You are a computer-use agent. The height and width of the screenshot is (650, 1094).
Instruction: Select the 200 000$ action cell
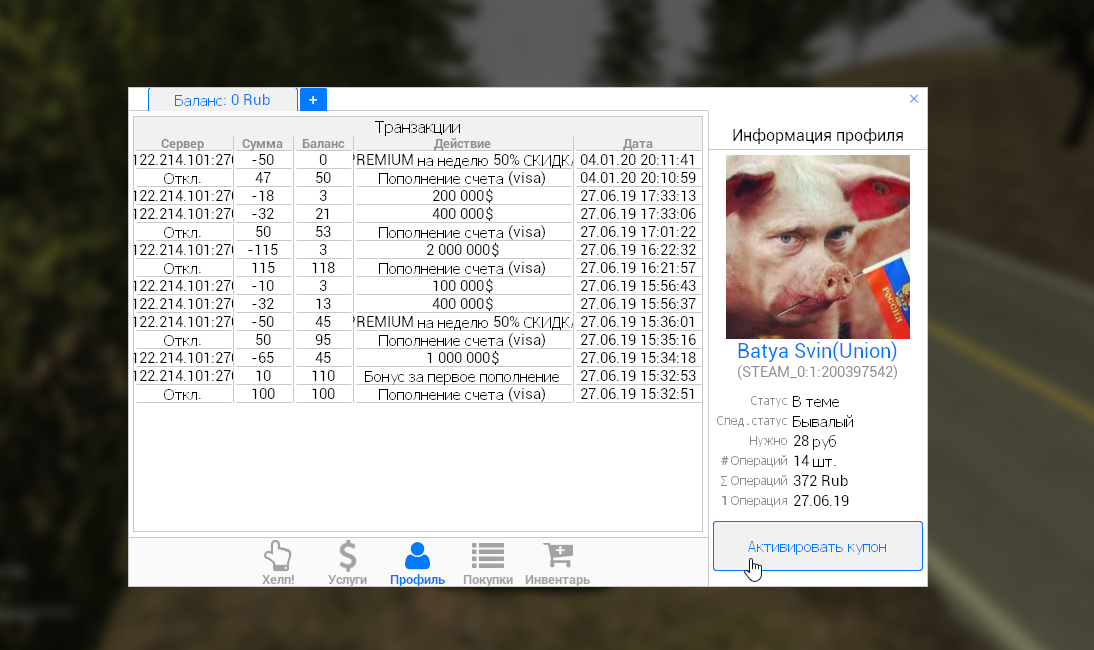pos(463,196)
